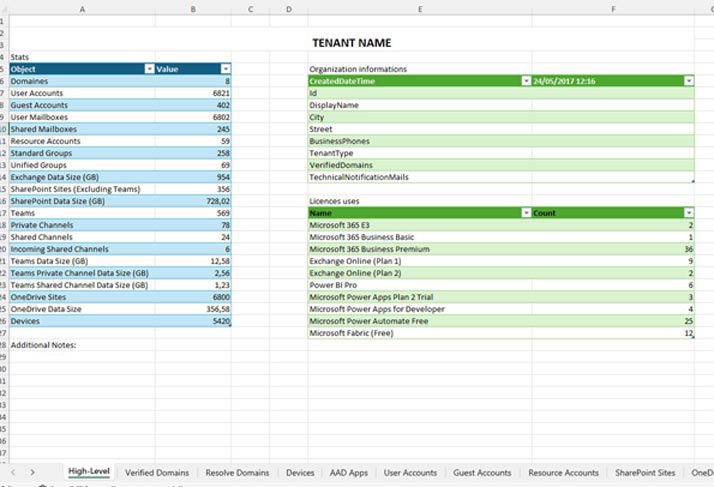714x487 pixels.
Task: Click the next sheet navigation arrow
Action: [32, 472]
